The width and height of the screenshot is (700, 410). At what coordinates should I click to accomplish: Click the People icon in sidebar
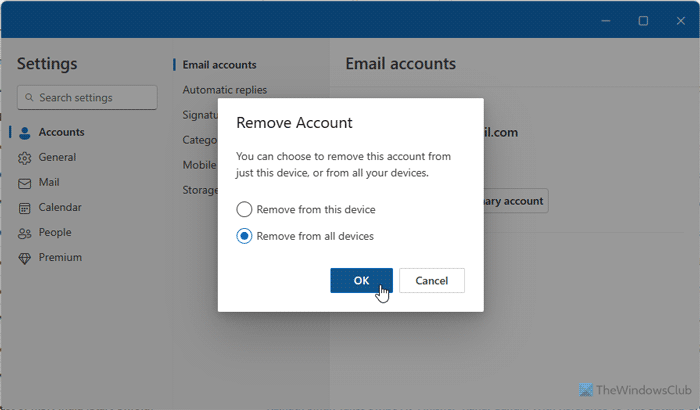(25, 232)
